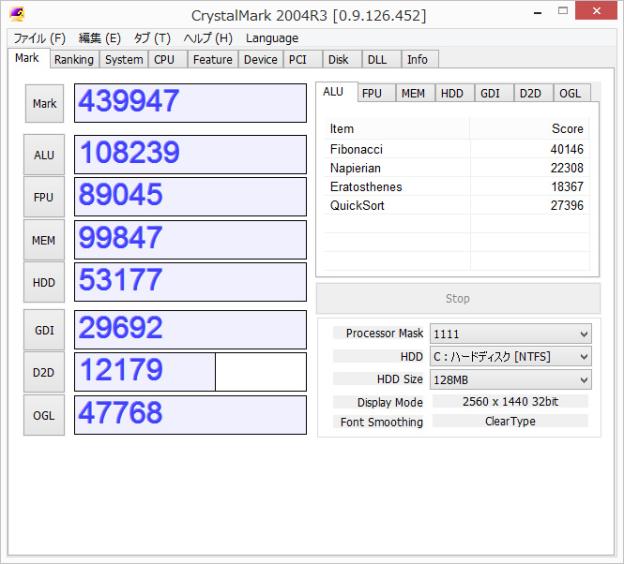Select the FPU detail tab
Image resolution: width=624 pixels, height=564 pixels.
[x=376, y=93]
